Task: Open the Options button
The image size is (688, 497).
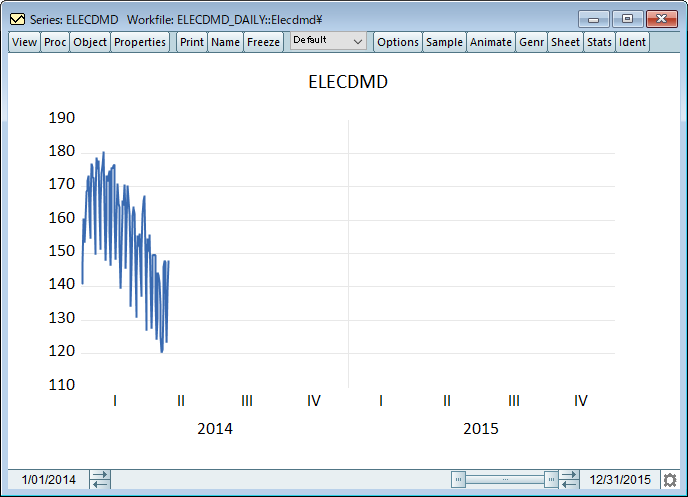Action: click(x=398, y=42)
